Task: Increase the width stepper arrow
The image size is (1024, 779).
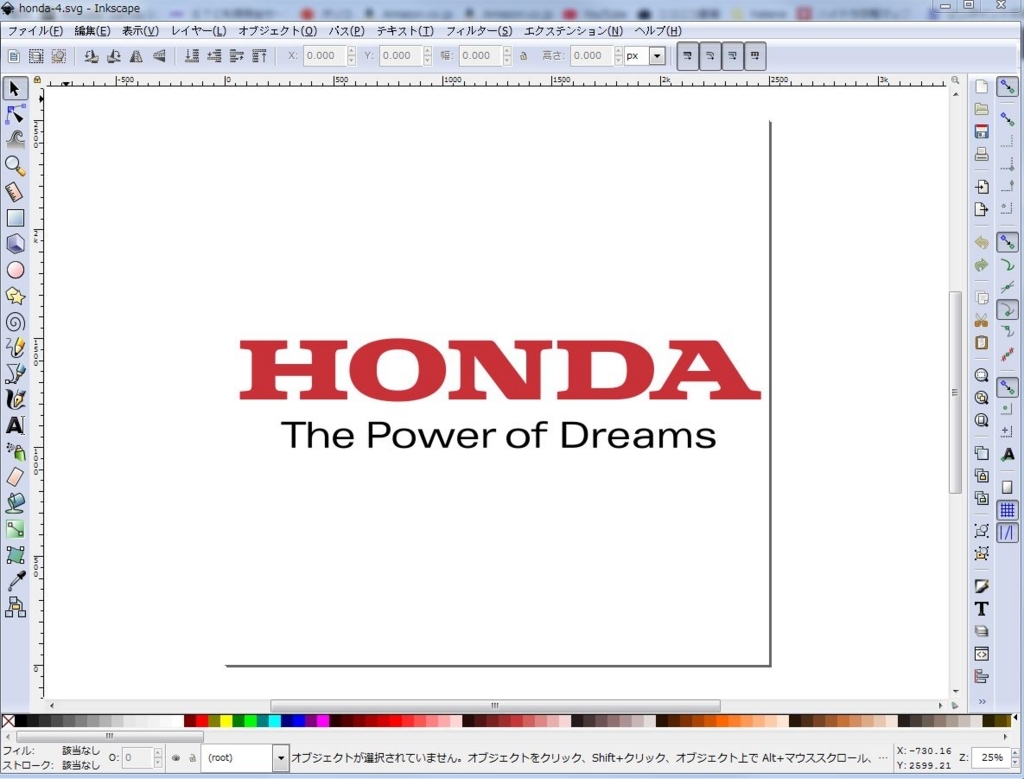Action: 507,51
